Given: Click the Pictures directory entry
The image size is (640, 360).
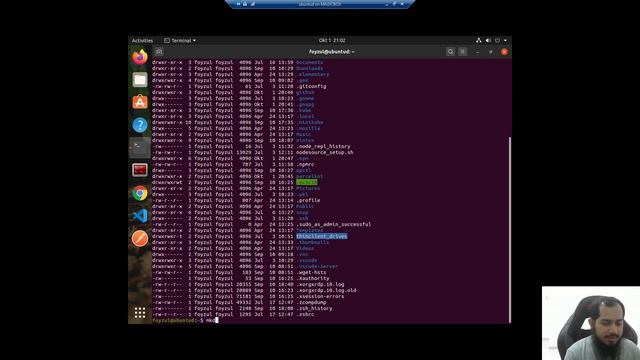Looking at the screenshot, I should click(308, 188).
